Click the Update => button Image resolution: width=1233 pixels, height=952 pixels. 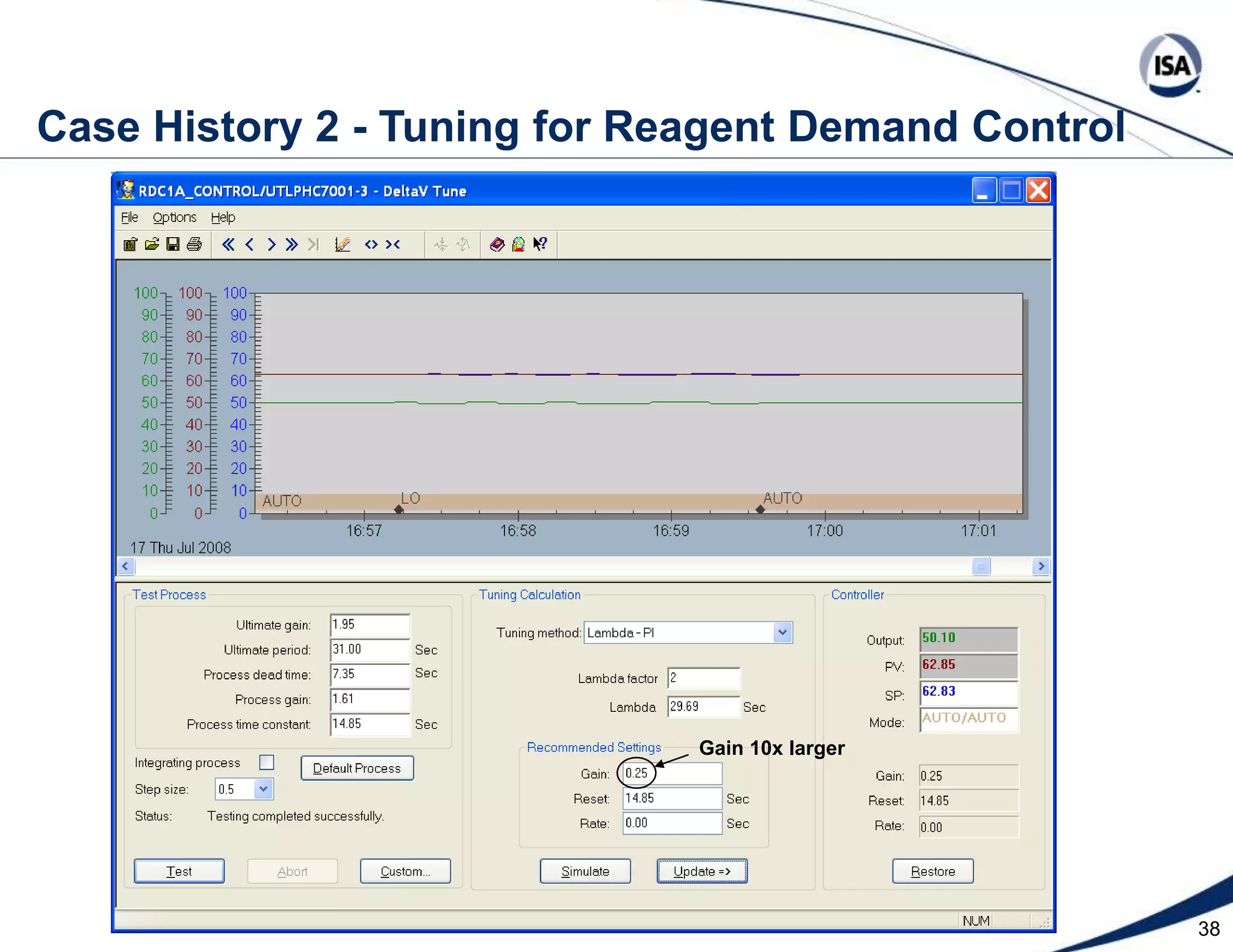click(x=702, y=871)
